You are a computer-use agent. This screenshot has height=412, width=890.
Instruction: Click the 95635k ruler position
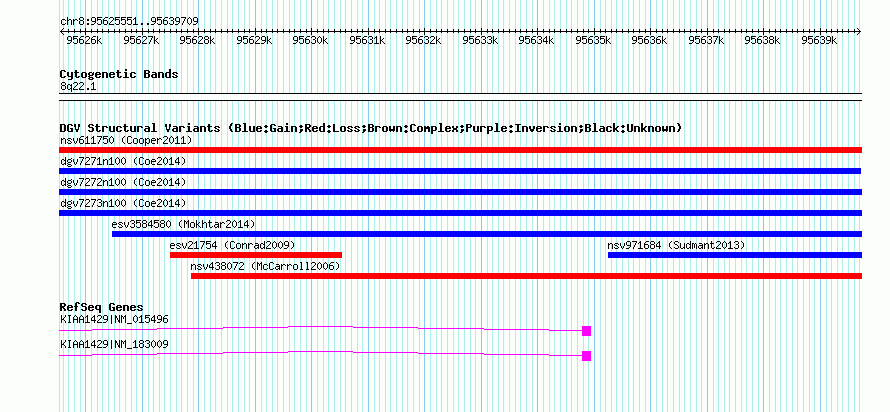point(593,40)
